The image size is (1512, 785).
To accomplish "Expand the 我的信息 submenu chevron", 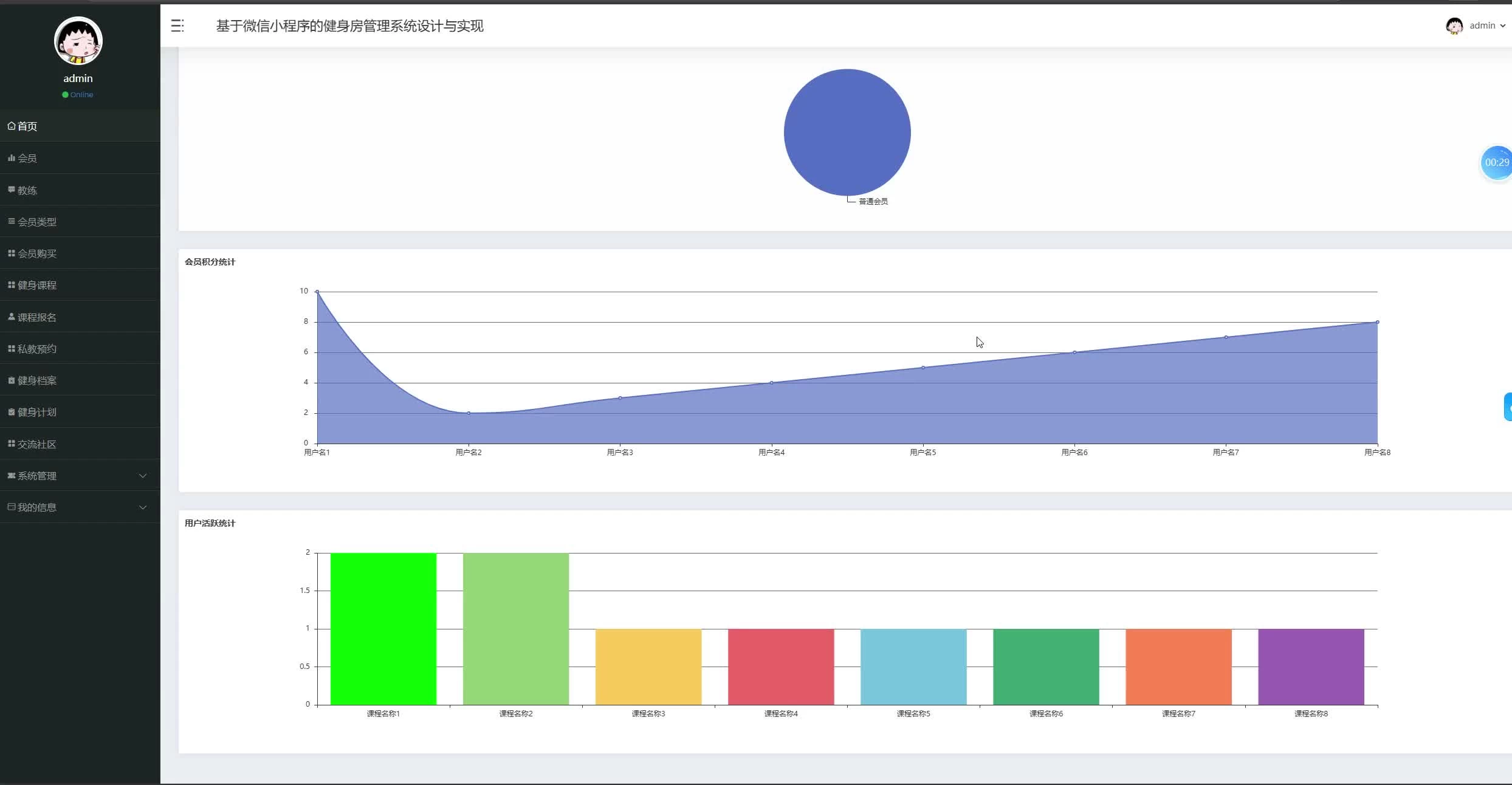I will 143,507.
